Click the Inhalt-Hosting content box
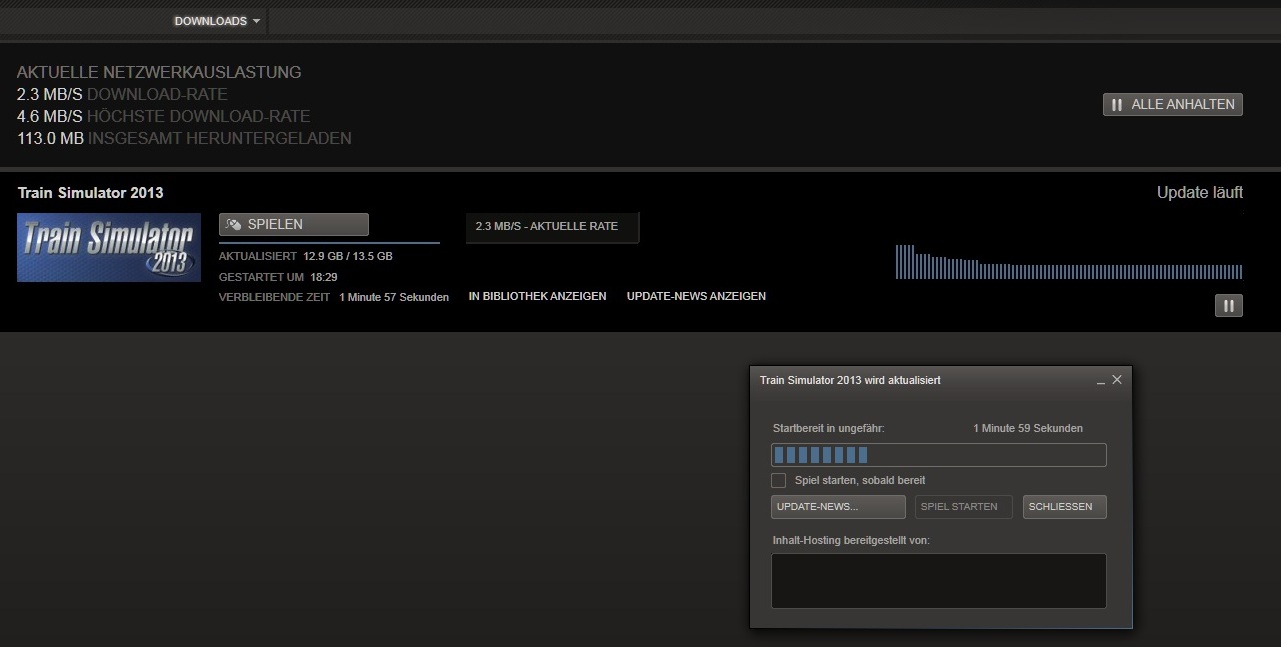The height and width of the screenshot is (647, 1281). coord(938,581)
